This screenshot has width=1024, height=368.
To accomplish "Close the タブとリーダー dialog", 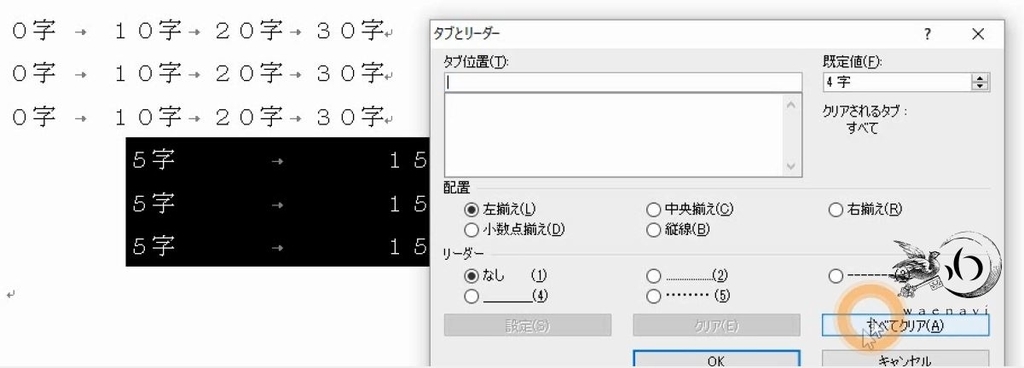I will (x=978, y=34).
